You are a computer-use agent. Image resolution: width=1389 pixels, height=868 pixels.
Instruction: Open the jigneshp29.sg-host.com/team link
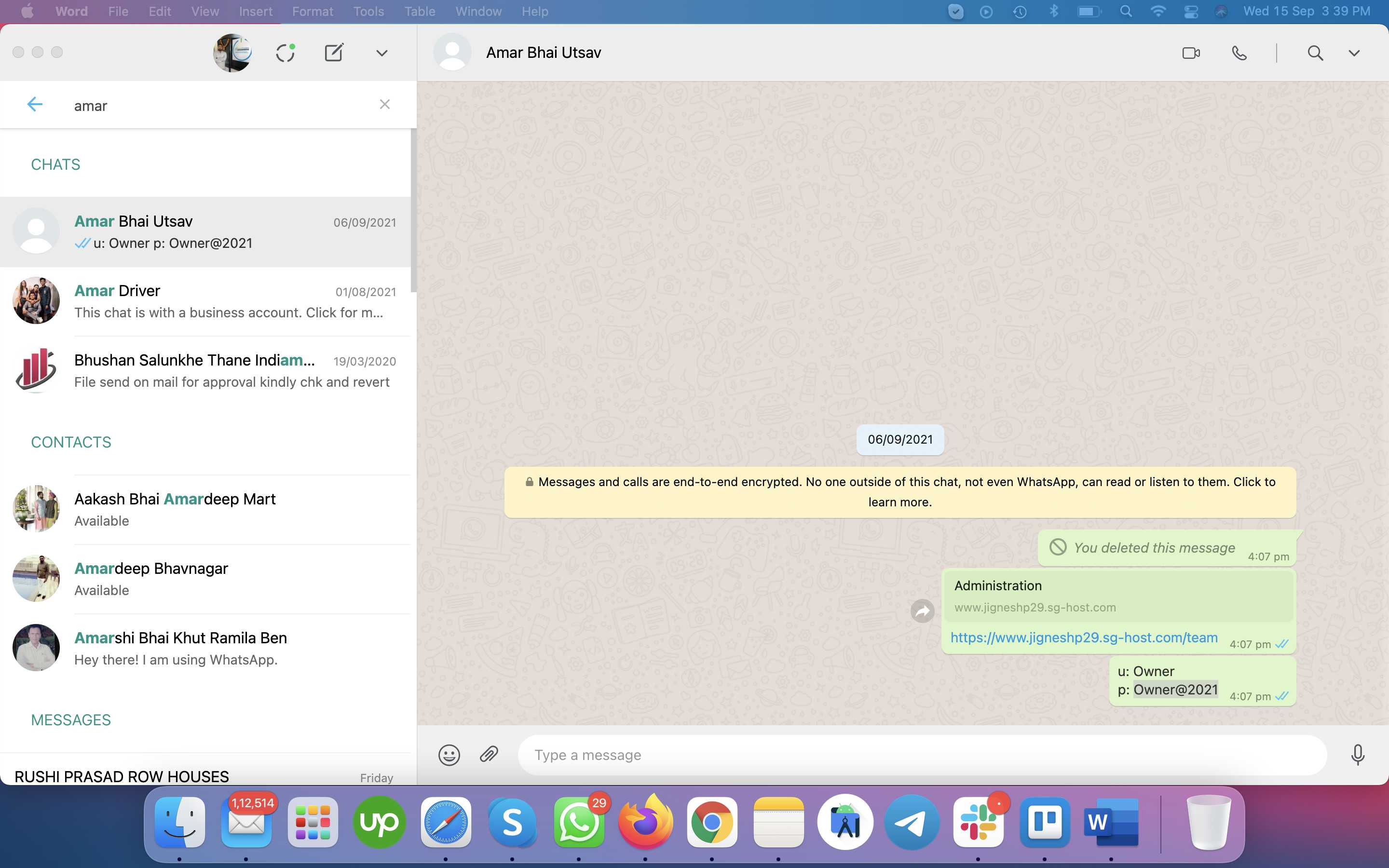[1084, 638]
